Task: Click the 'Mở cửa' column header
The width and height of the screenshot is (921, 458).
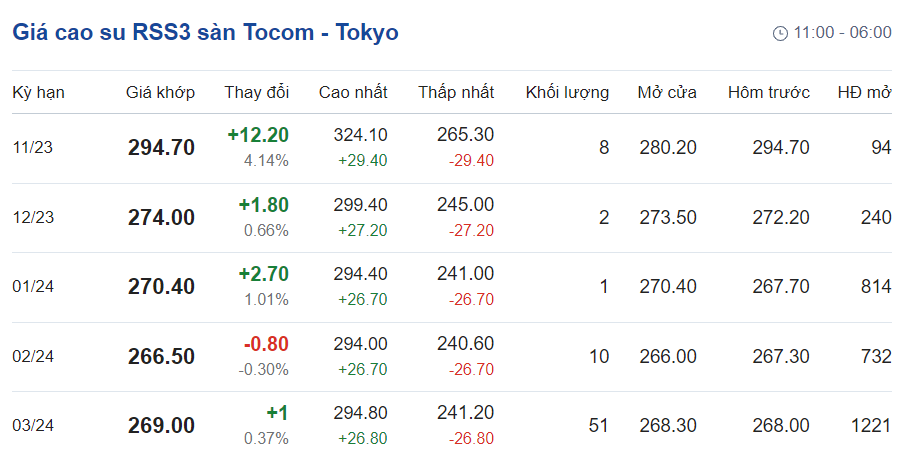Action: (x=667, y=93)
